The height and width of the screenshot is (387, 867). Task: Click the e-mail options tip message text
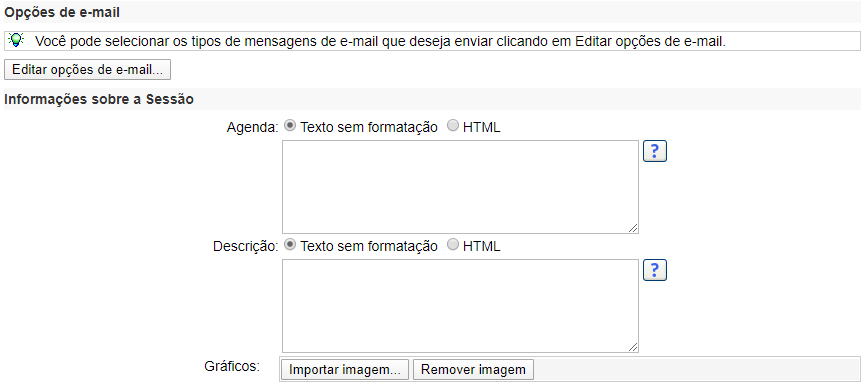(x=380, y=41)
